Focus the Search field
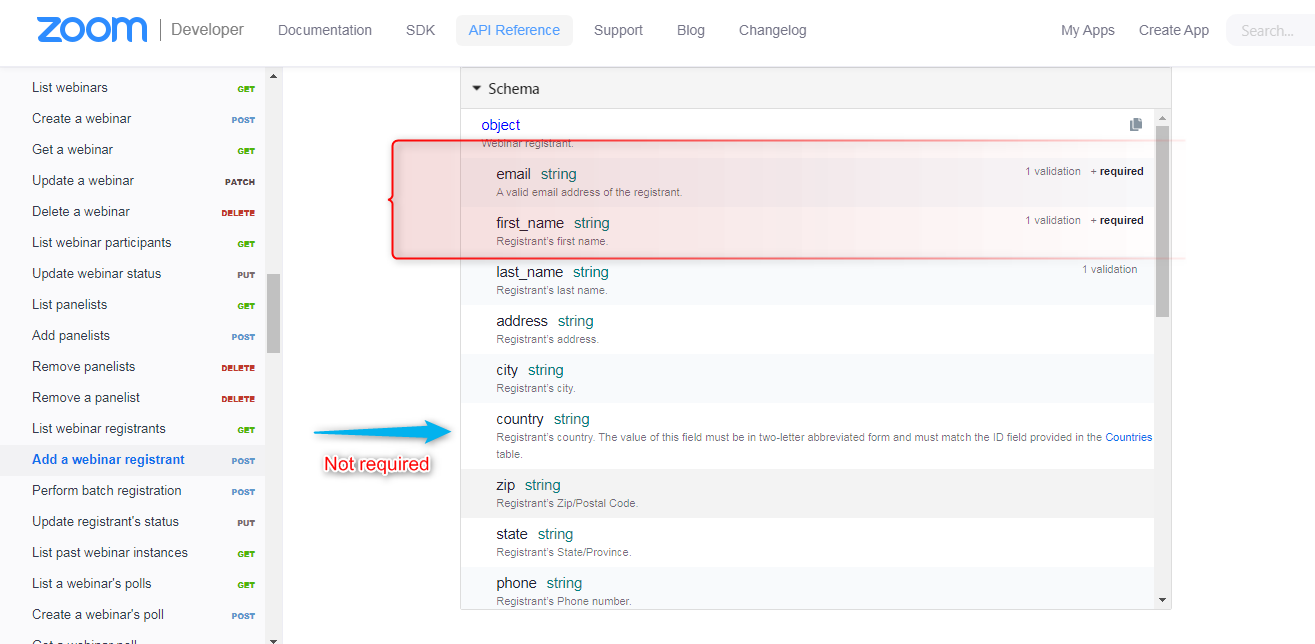 [1270, 30]
